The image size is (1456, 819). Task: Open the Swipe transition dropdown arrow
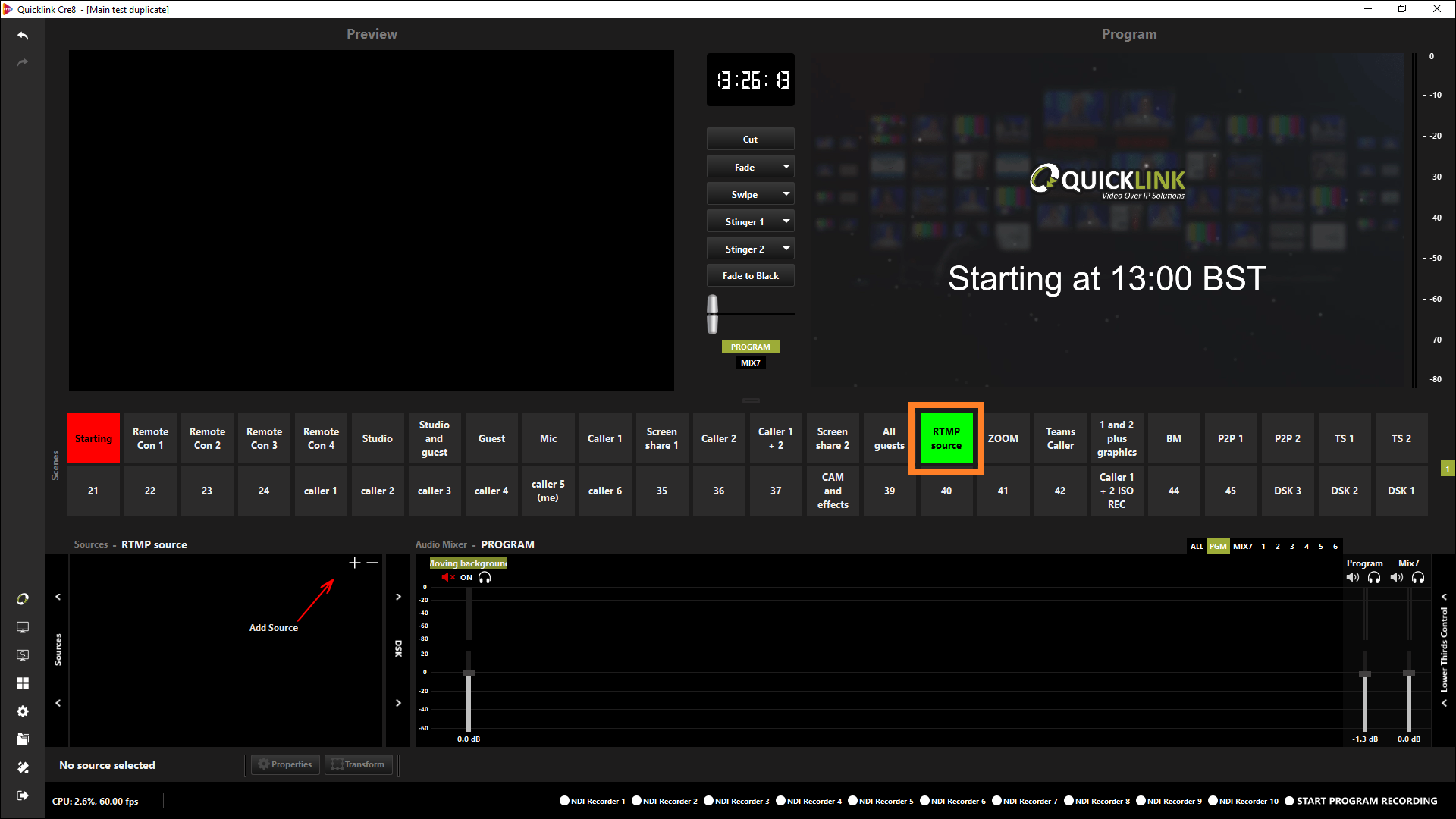tap(786, 194)
